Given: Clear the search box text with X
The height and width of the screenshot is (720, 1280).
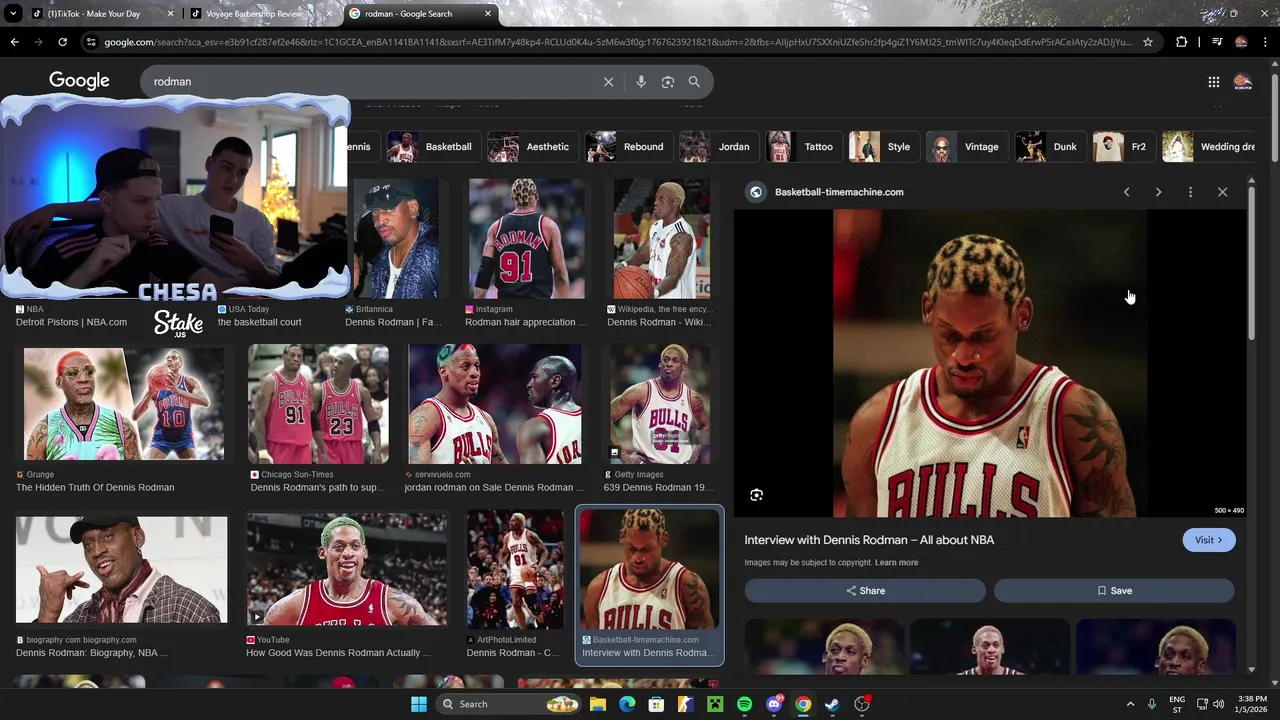Looking at the screenshot, I should [x=608, y=82].
